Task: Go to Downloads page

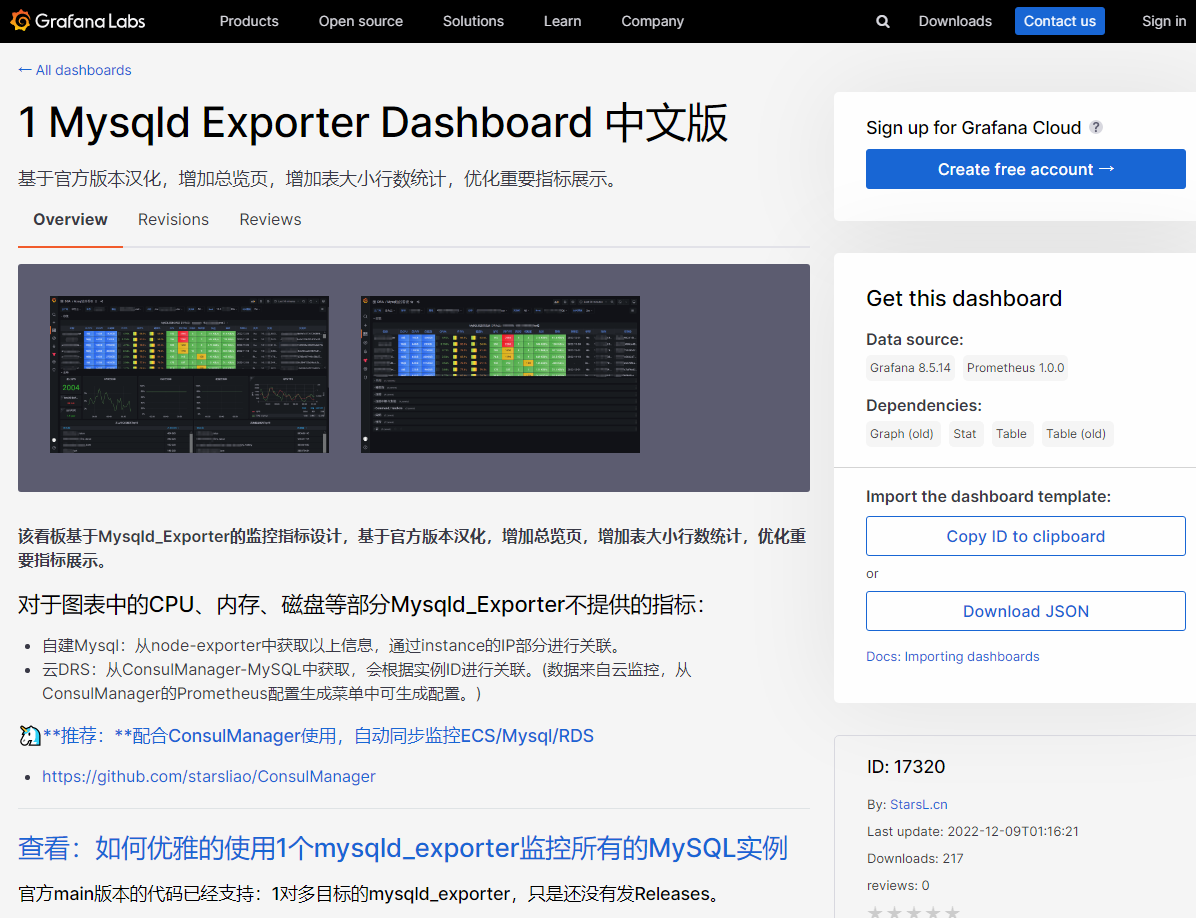Action: [955, 21]
